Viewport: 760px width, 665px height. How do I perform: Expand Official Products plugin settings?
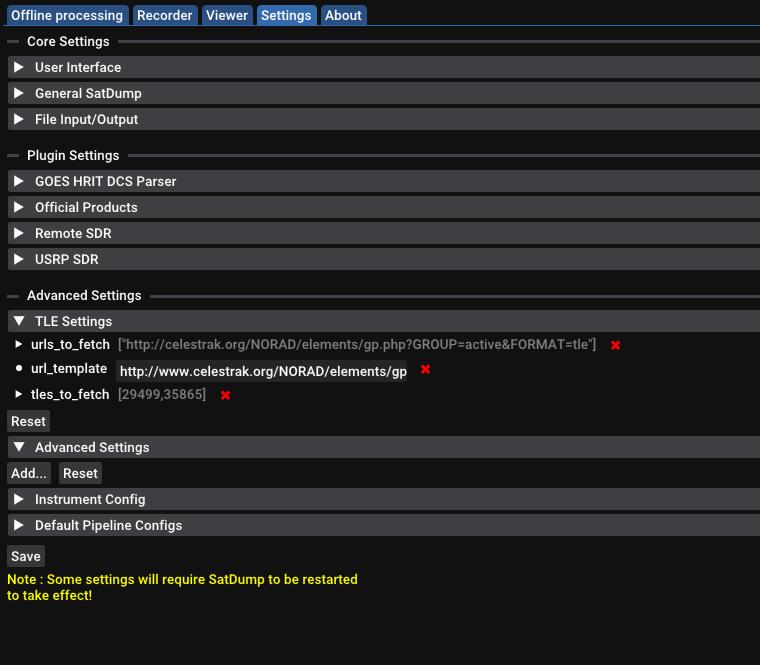(384, 207)
